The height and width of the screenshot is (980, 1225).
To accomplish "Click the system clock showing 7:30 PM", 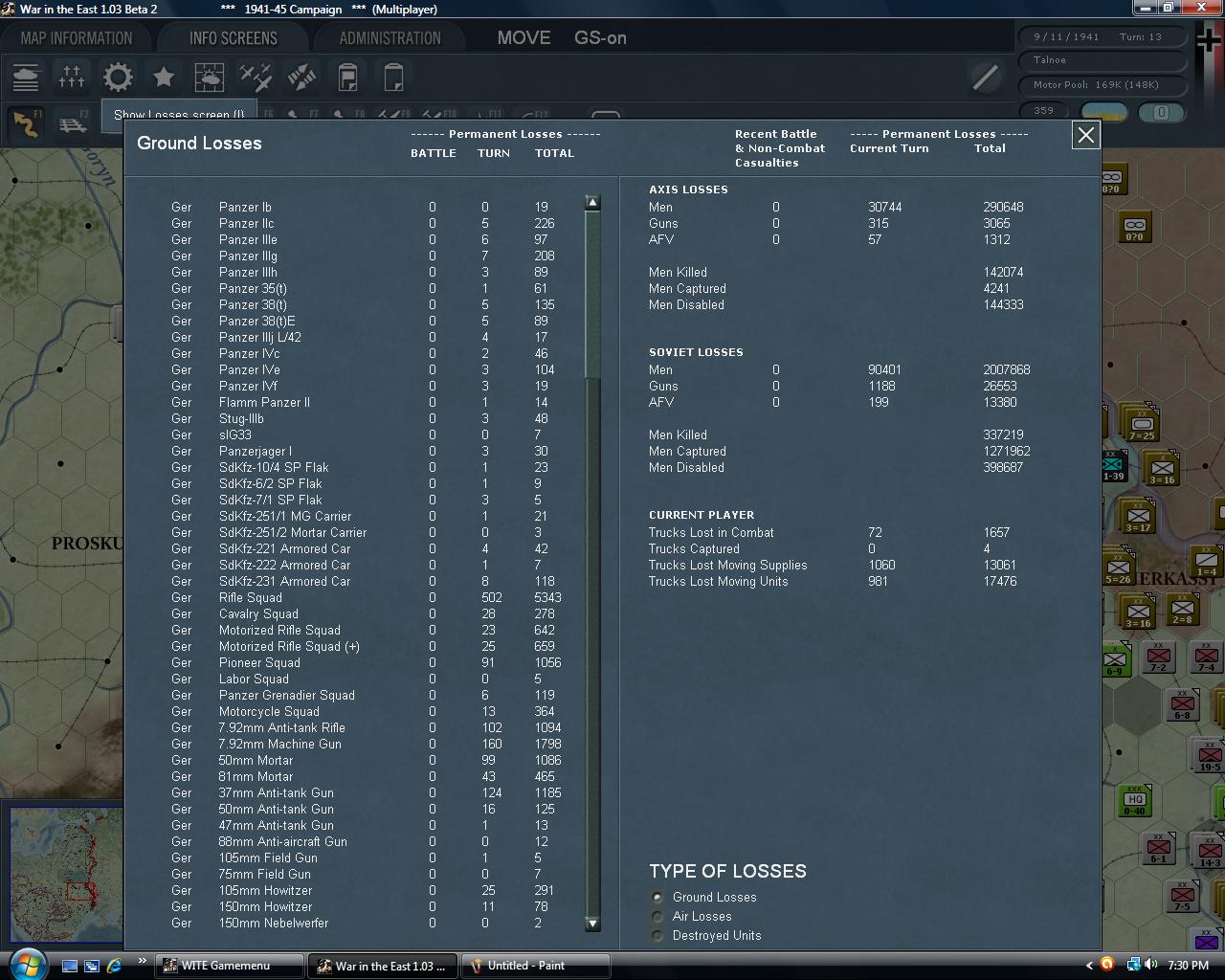I will (x=1188, y=966).
